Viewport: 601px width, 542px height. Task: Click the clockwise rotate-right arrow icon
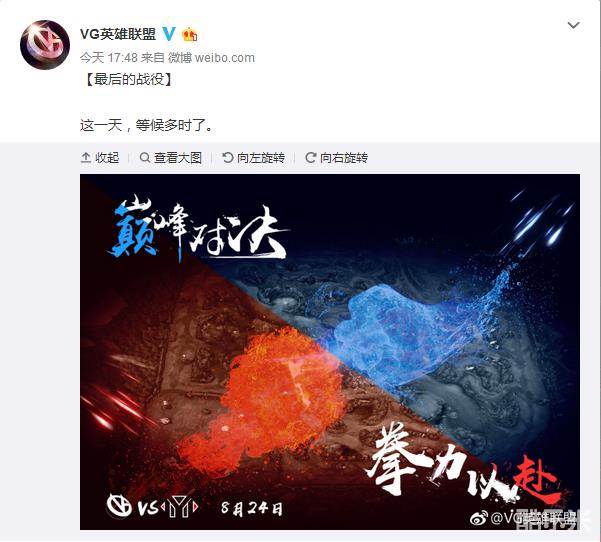click(310, 157)
